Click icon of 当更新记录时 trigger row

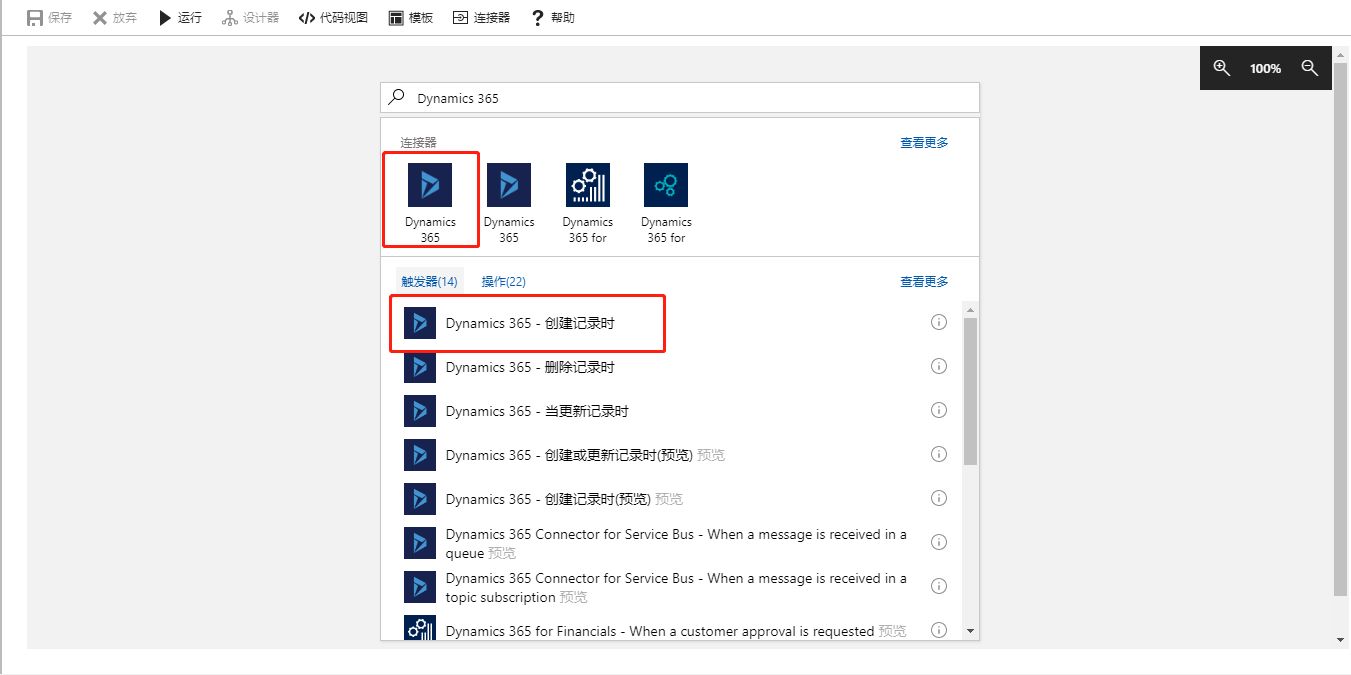[420, 411]
